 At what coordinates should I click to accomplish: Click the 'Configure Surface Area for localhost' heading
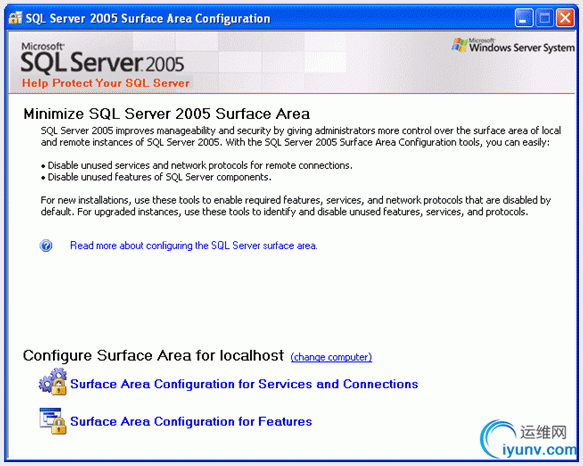[153, 356]
